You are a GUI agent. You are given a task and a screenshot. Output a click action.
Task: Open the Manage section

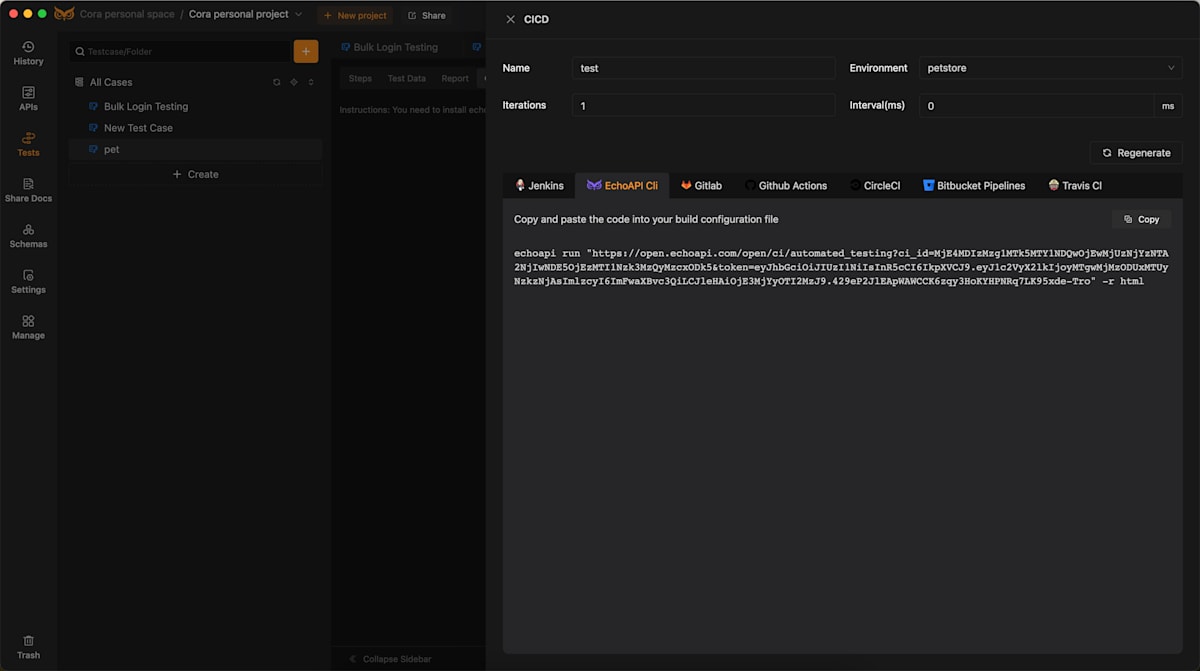28,327
